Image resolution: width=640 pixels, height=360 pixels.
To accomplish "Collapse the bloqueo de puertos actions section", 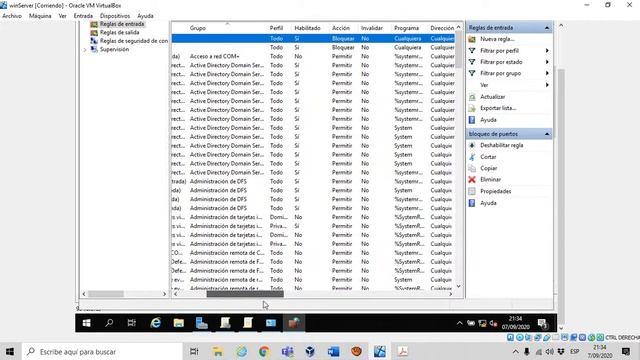I will click(x=547, y=134).
